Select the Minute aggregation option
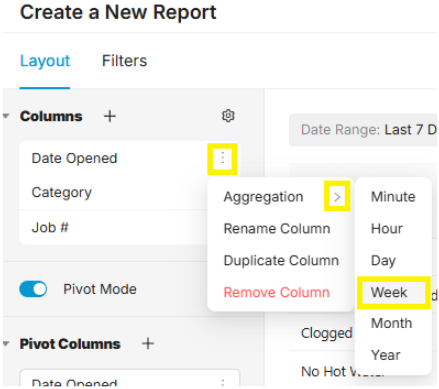The height and width of the screenshot is (389, 439). (x=393, y=197)
